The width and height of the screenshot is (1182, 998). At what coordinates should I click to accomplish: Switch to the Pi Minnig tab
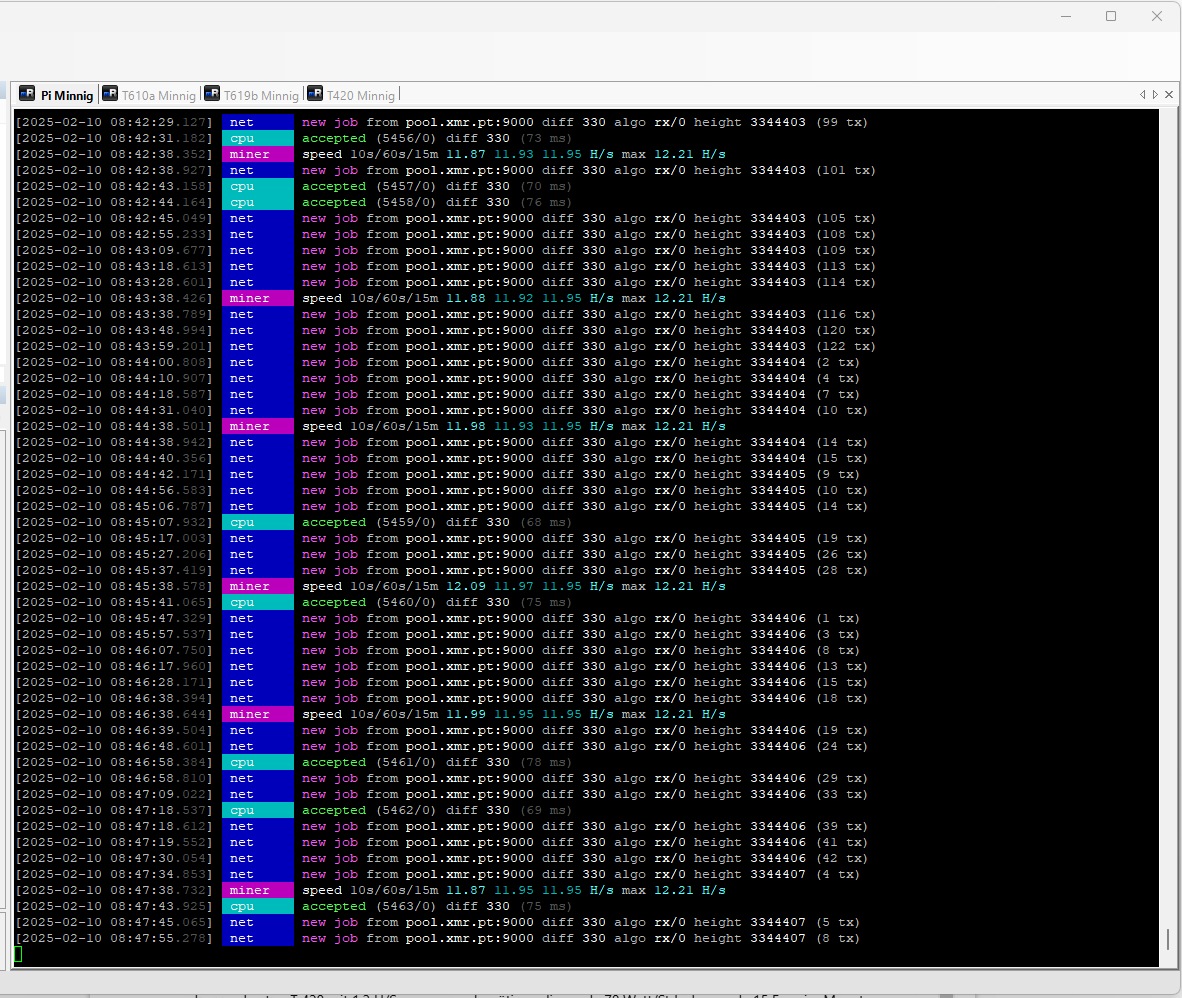point(57,95)
